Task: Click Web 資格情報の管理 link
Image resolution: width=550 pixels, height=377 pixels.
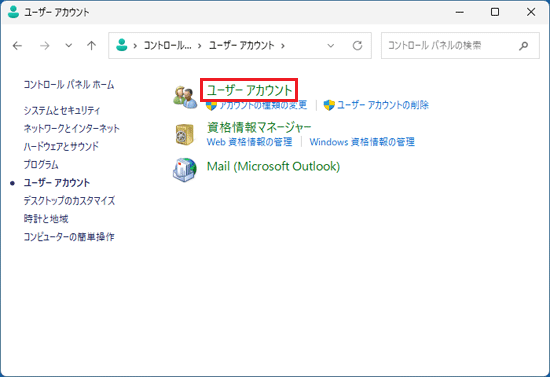Action: coord(249,142)
